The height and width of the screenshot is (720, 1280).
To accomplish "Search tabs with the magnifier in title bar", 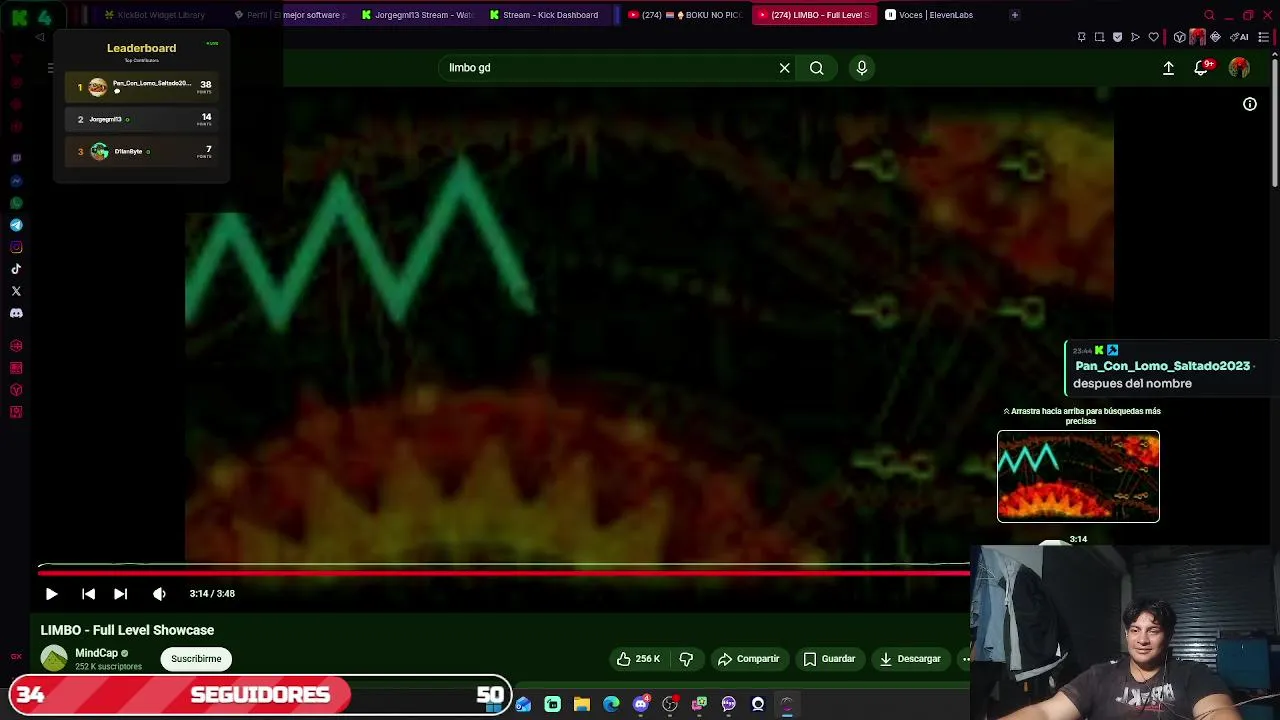I will (1209, 15).
